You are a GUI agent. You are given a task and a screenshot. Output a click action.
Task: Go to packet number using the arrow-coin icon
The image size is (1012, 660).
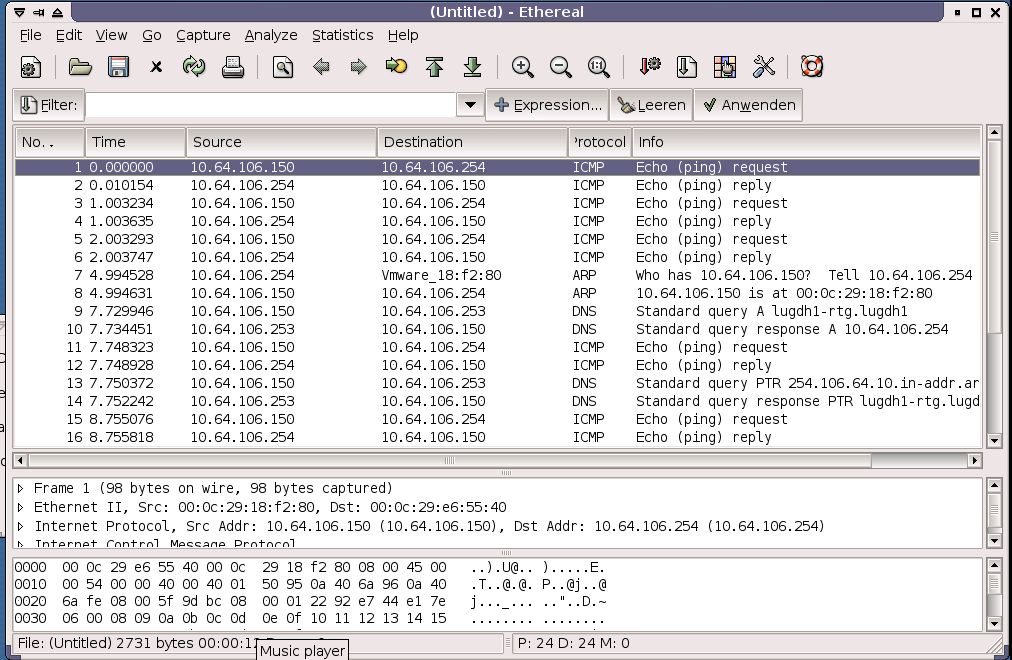pos(396,66)
